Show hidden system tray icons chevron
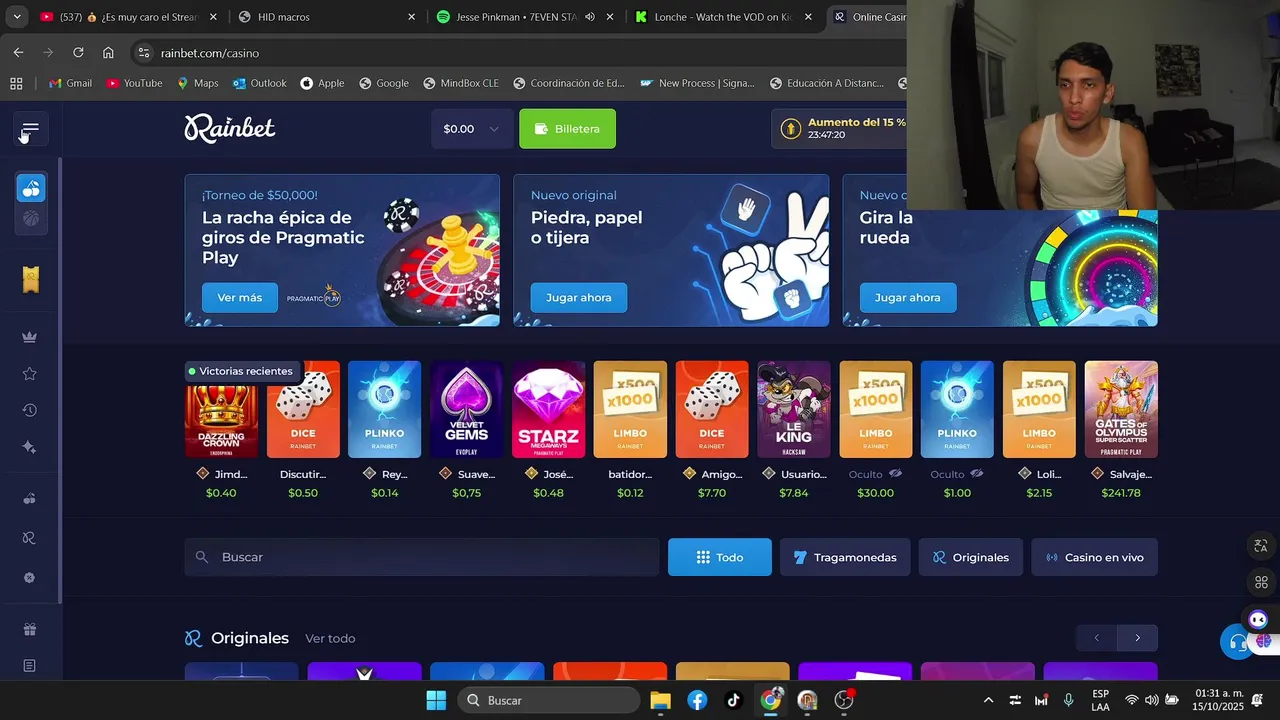Viewport: 1280px width, 720px height. pos(988,700)
